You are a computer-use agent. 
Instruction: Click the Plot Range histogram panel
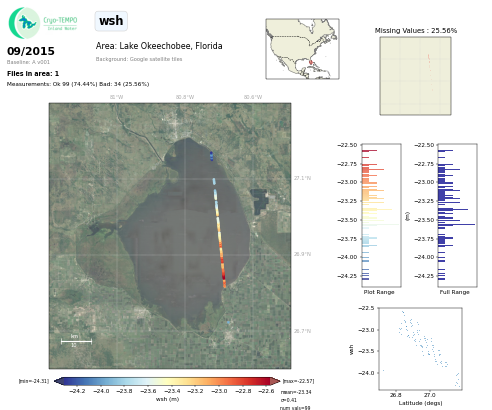(381, 215)
